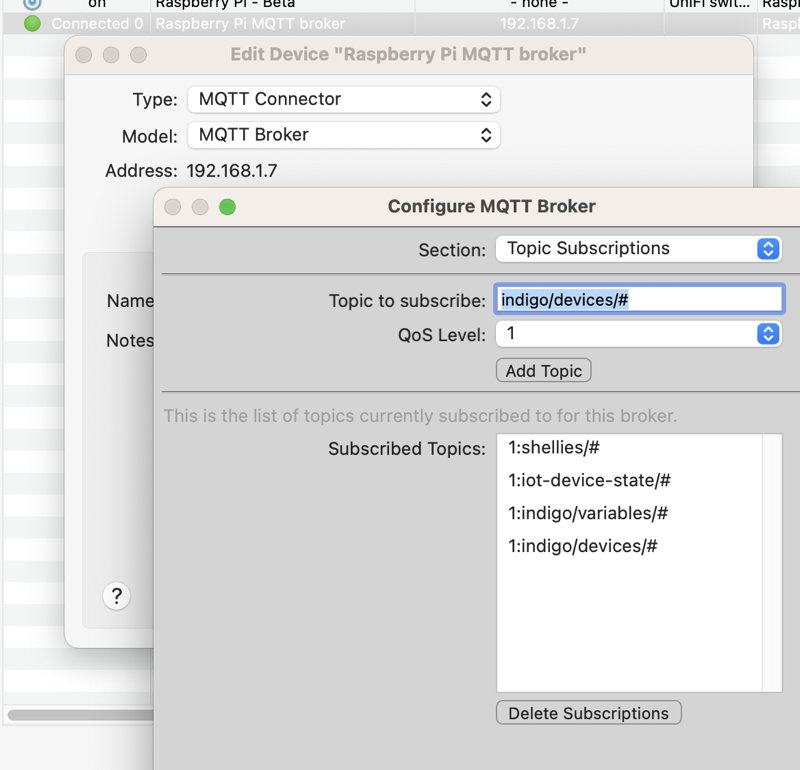Open the QoS Level dropdown

click(x=638, y=334)
